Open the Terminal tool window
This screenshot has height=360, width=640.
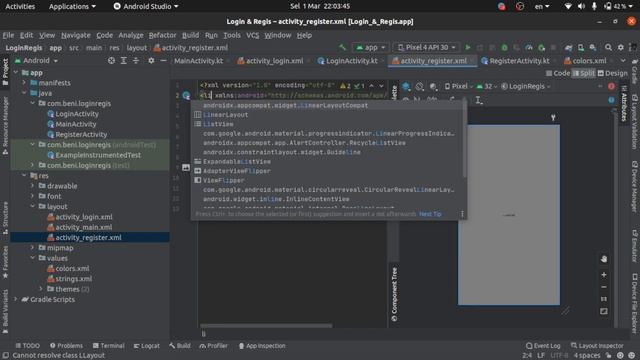(x=108, y=346)
